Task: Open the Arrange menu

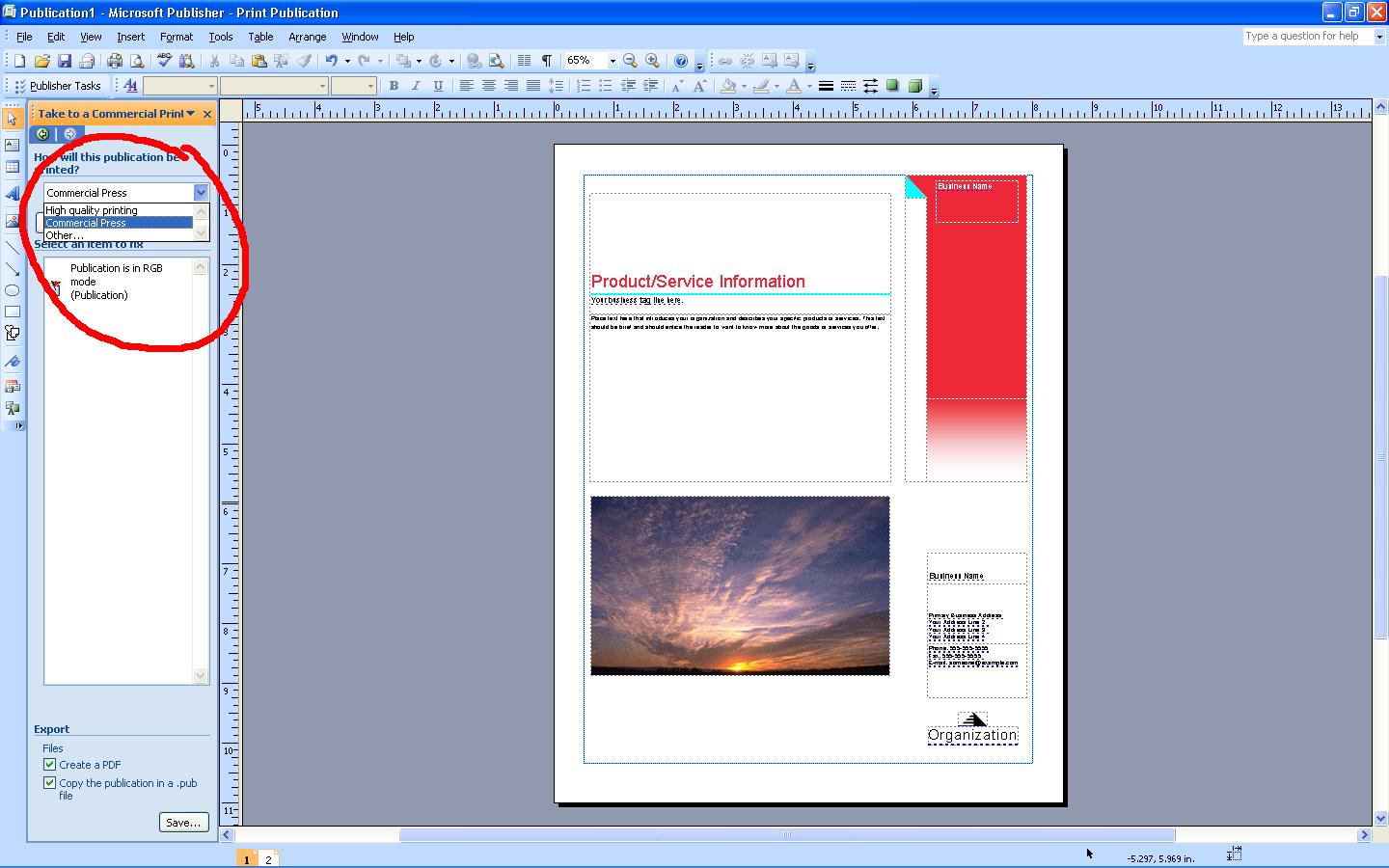Action: point(307,37)
